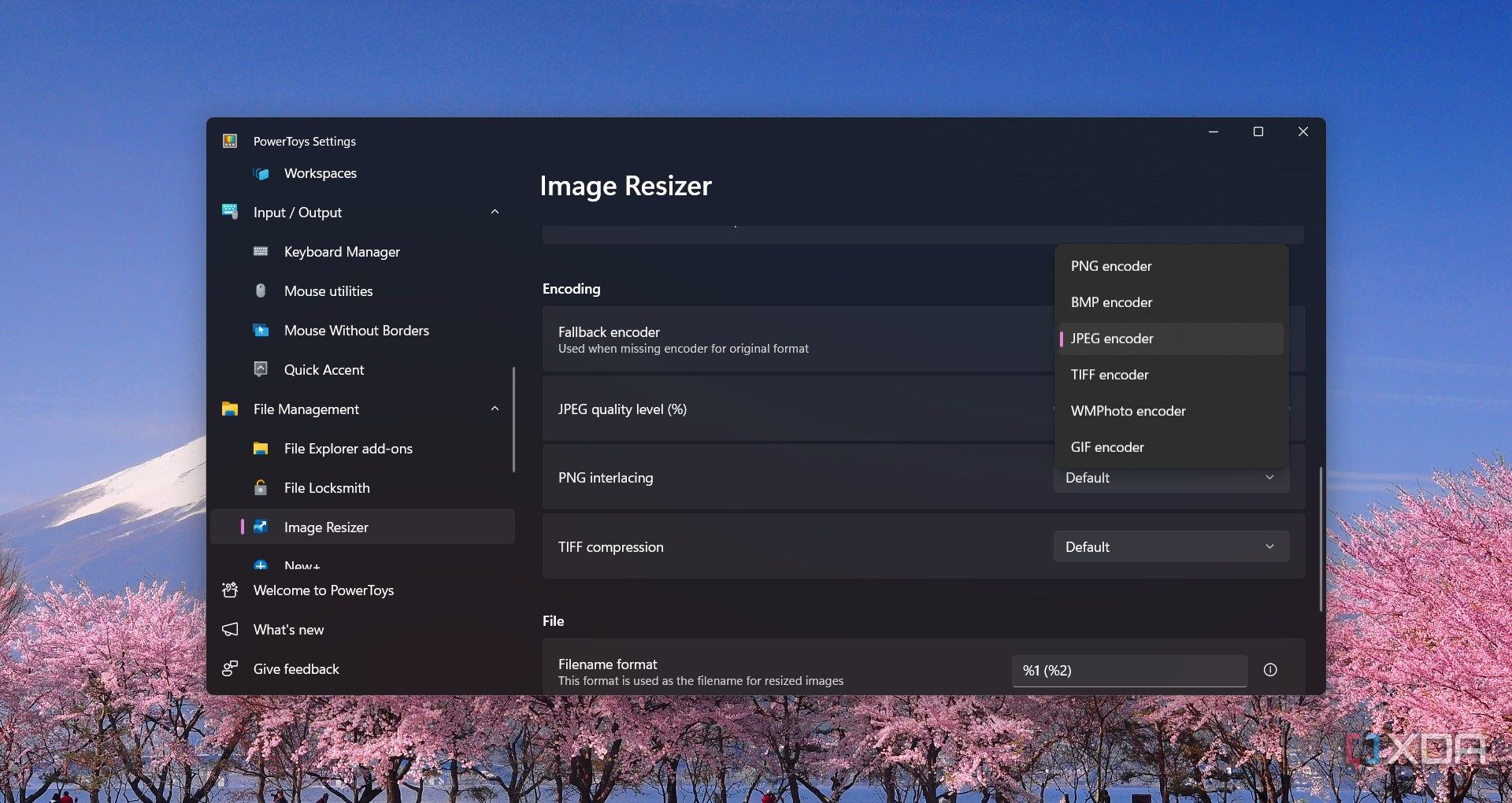Open Give feedback link

362,668
